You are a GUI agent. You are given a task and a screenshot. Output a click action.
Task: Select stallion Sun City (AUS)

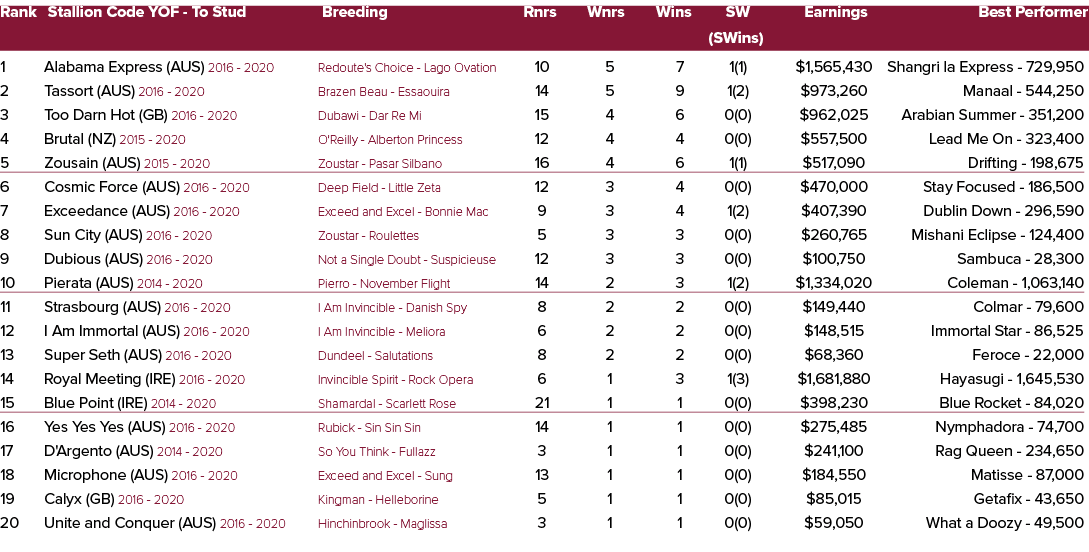93,235
